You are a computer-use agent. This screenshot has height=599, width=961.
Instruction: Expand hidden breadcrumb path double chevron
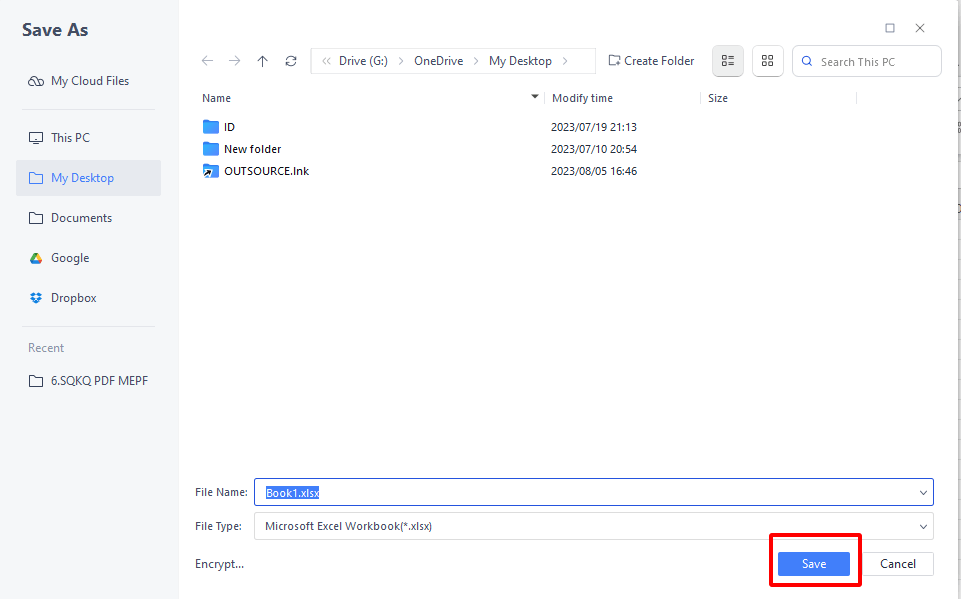click(x=327, y=61)
